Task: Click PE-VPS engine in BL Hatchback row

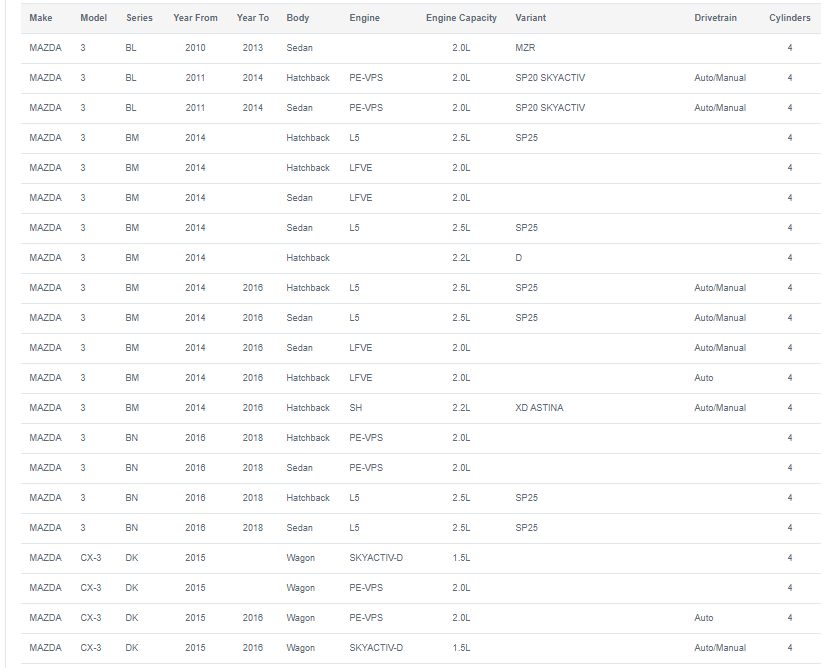Action: 366,78
